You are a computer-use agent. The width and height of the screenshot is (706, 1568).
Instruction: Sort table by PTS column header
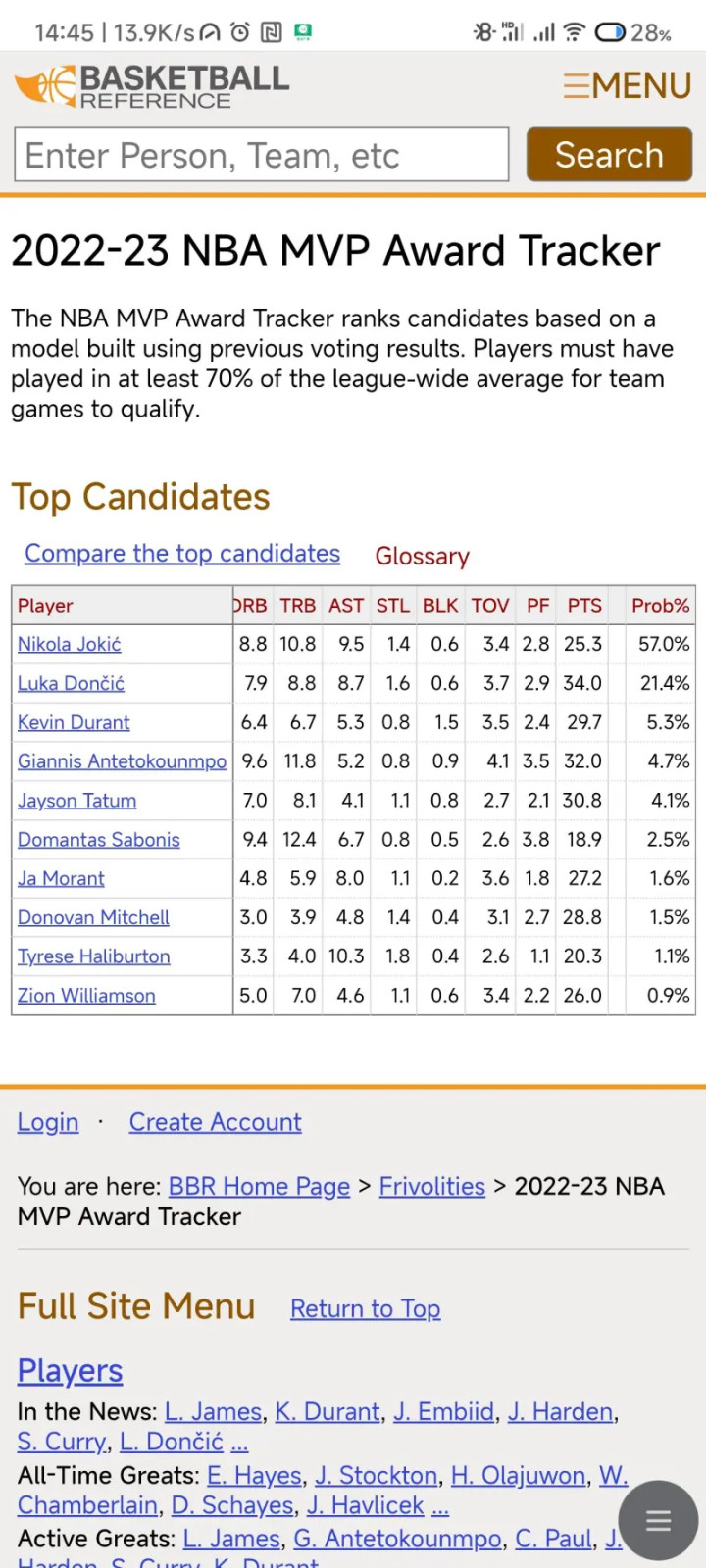[584, 606]
